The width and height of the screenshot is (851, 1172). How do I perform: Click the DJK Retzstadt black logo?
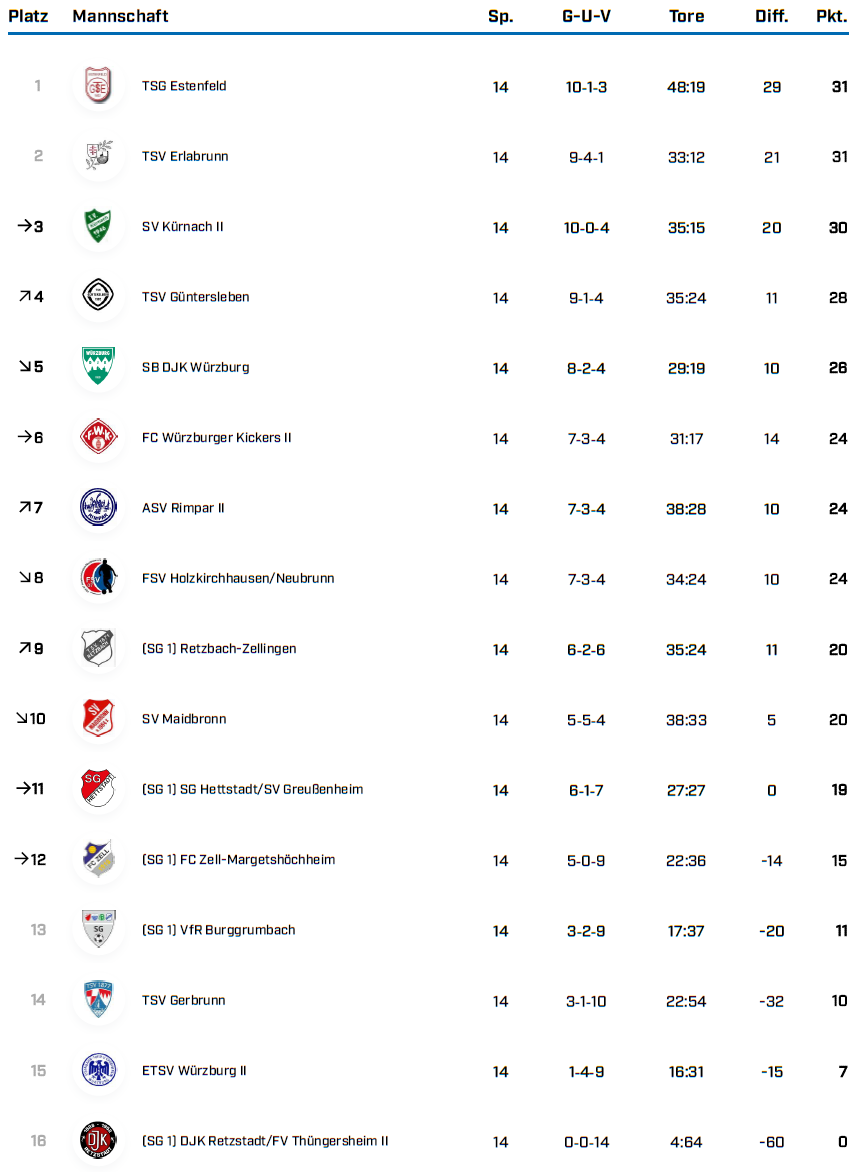[x=99, y=1141]
